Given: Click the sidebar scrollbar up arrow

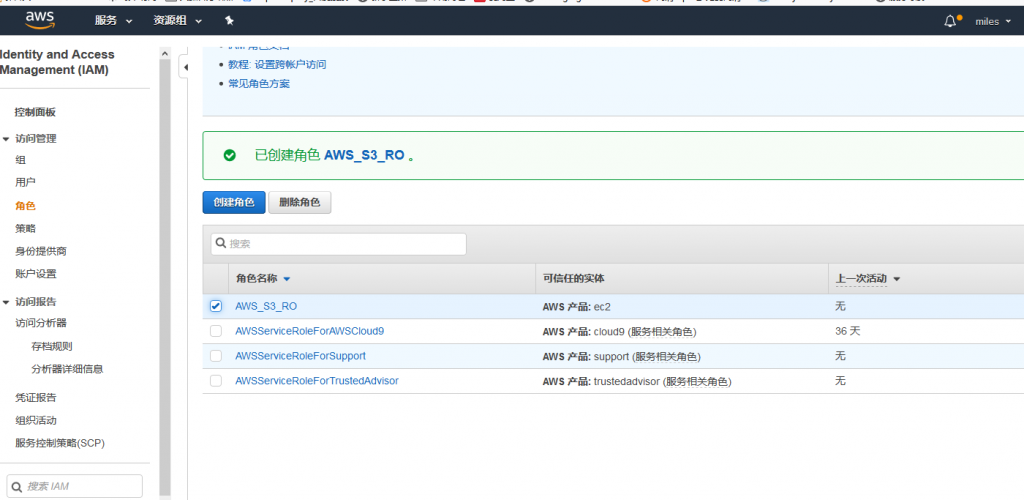Looking at the screenshot, I should [165, 54].
